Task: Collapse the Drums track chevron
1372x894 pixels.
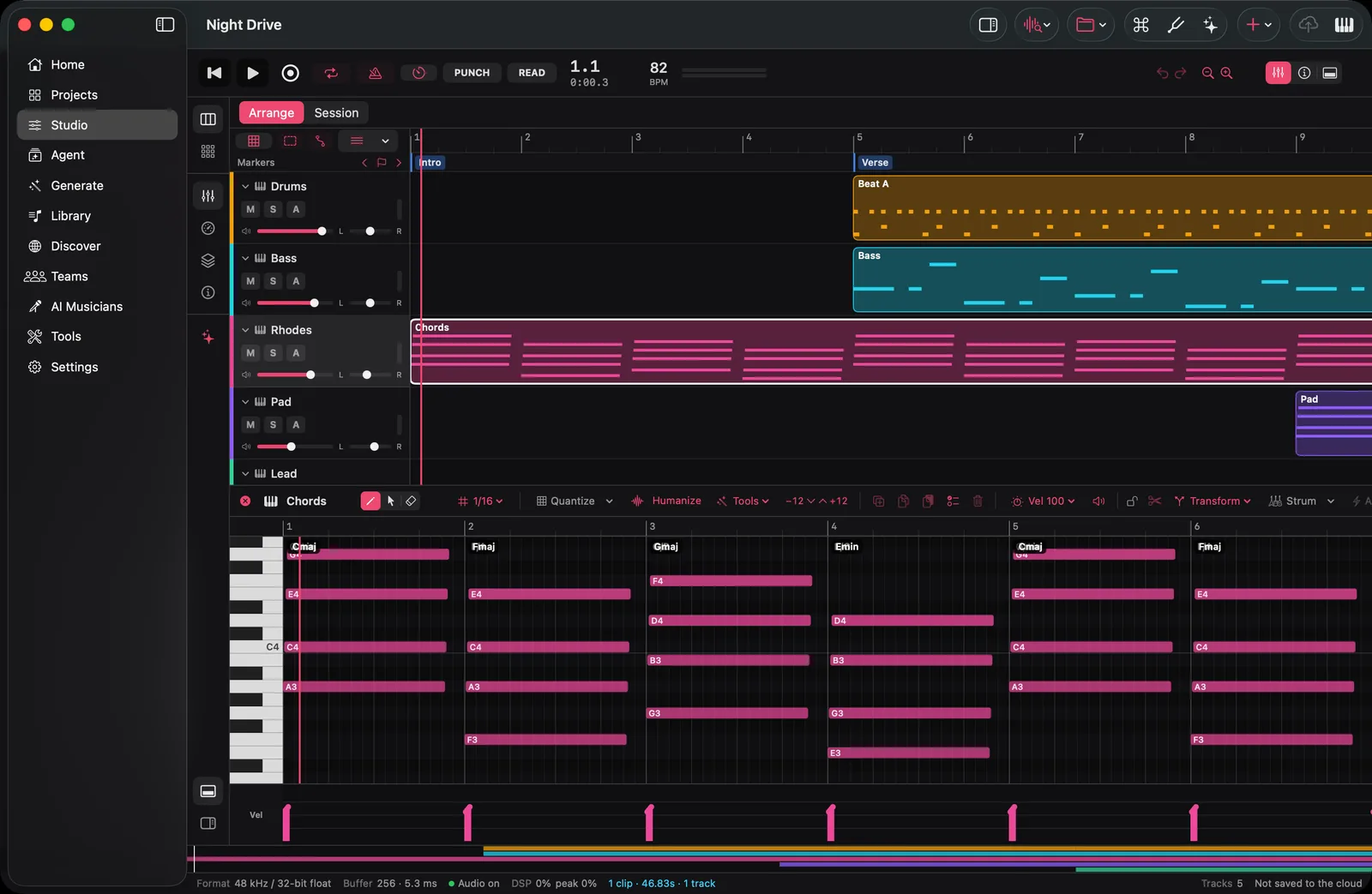Action: pyautogui.click(x=245, y=186)
